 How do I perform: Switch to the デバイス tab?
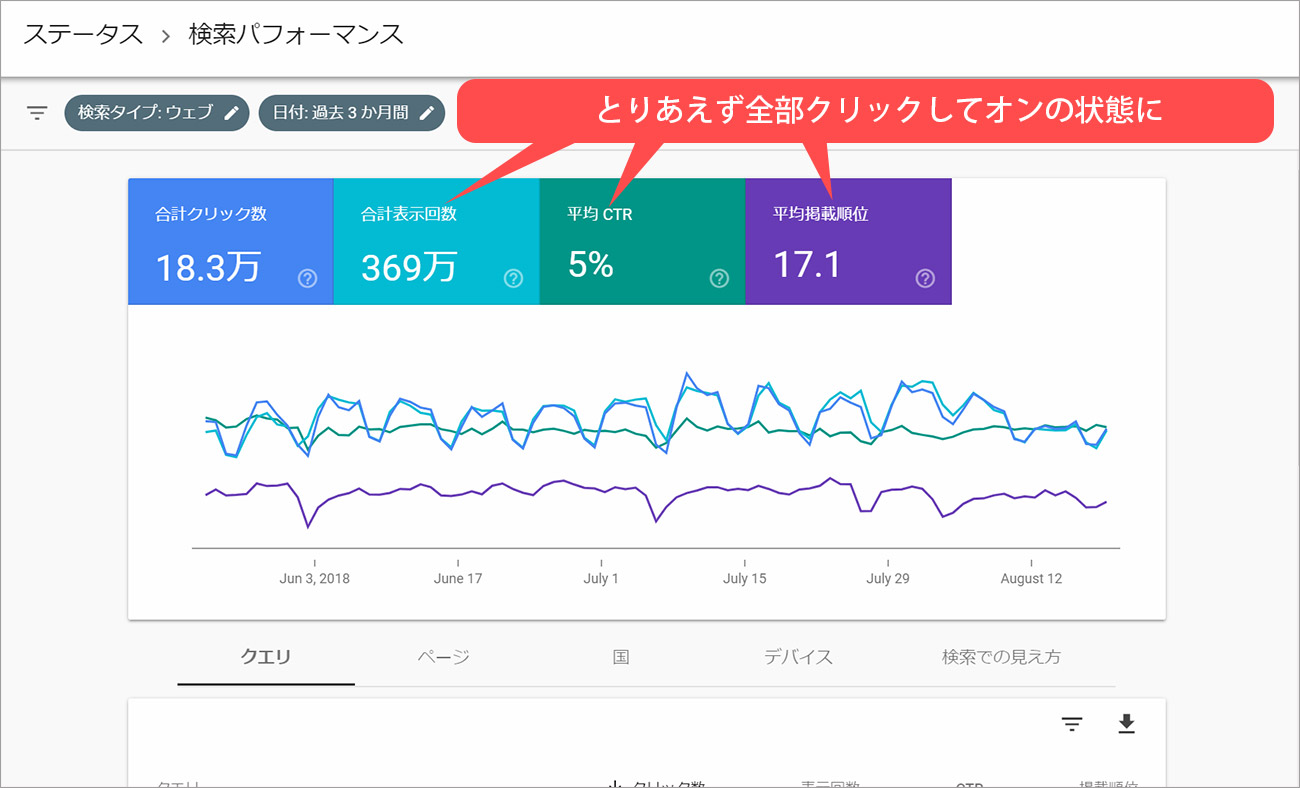pos(798,657)
